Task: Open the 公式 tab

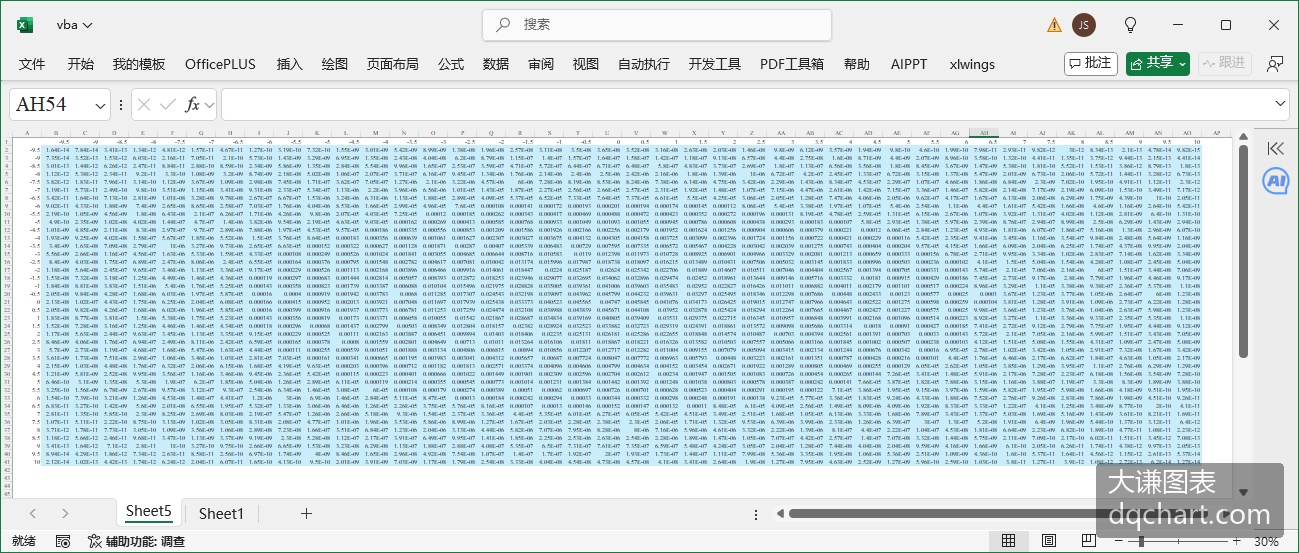Action: (451, 64)
